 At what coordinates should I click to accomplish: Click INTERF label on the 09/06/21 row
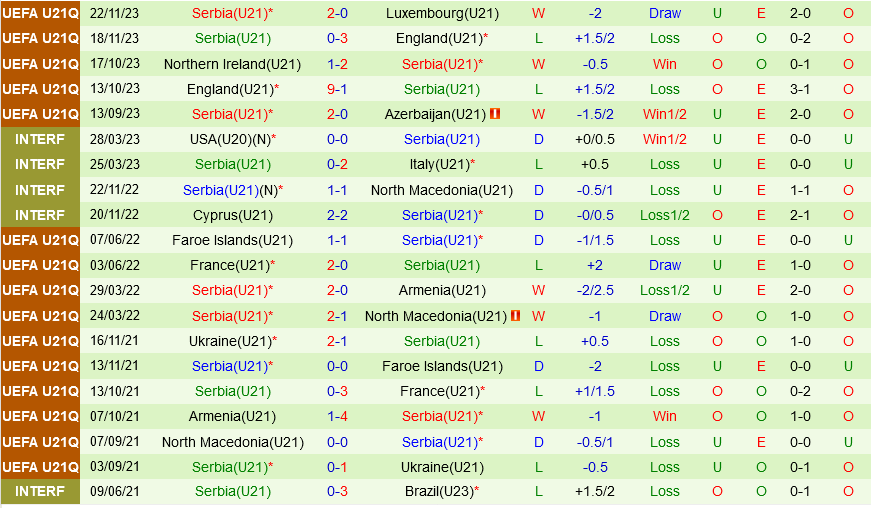point(40,492)
